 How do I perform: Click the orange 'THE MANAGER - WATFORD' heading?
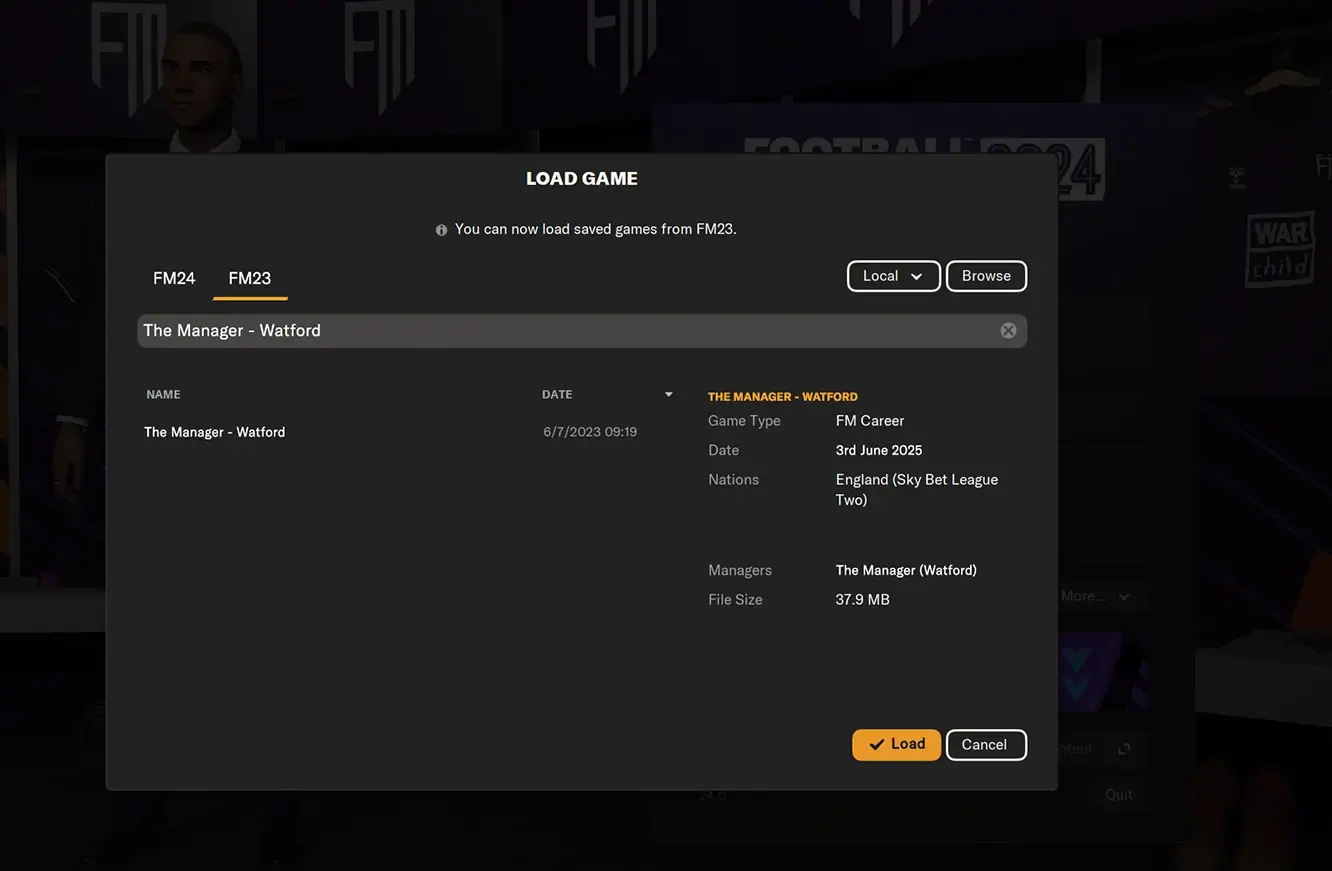click(x=783, y=397)
